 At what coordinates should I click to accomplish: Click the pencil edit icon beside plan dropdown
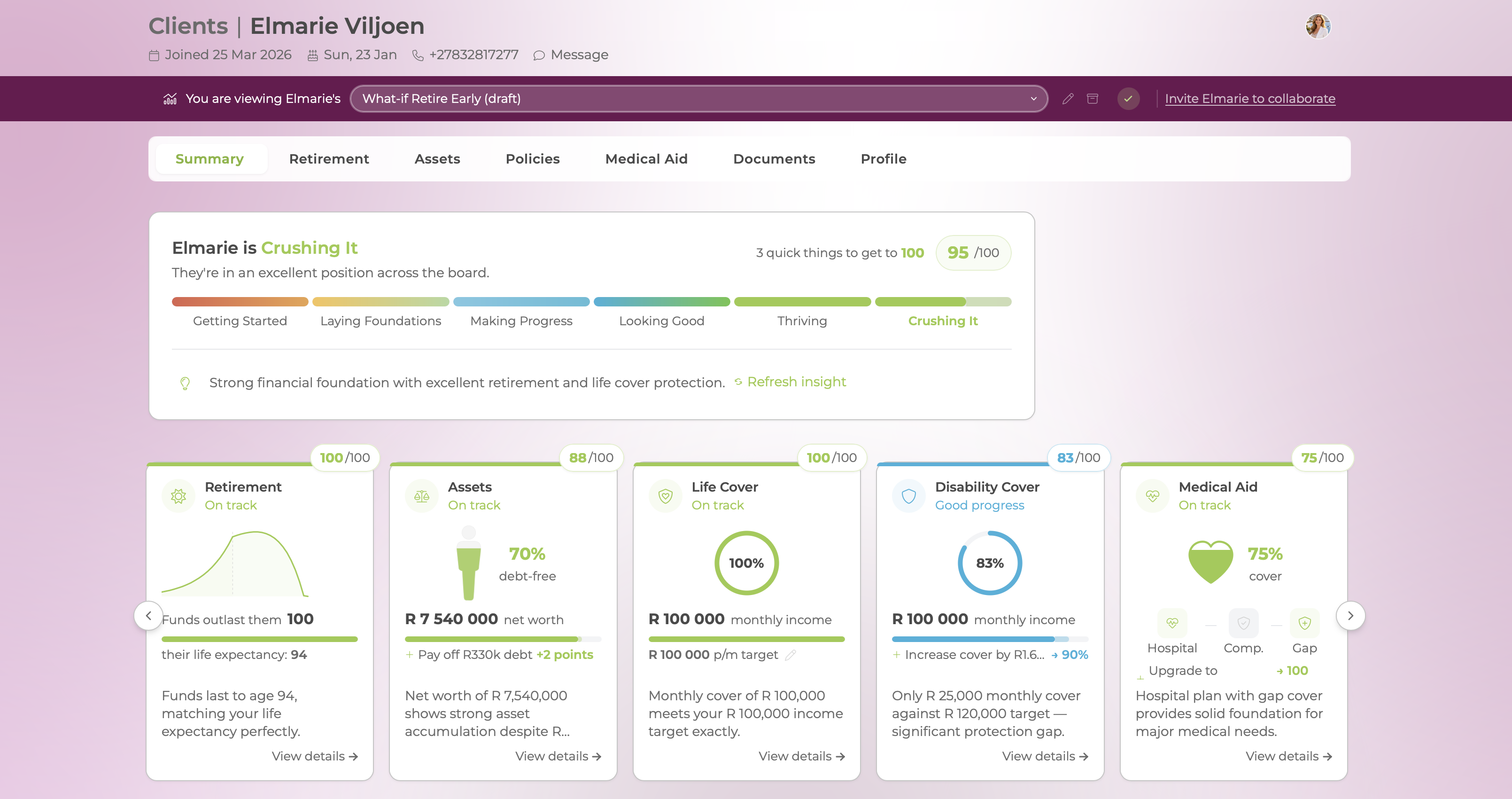tap(1068, 99)
